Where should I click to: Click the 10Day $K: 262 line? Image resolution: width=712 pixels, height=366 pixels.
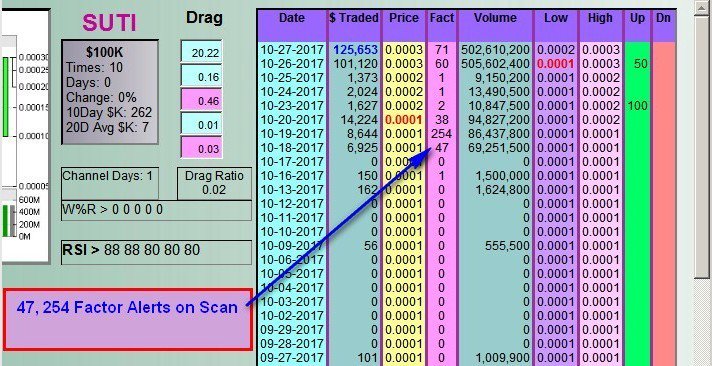pyautogui.click(x=109, y=112)
